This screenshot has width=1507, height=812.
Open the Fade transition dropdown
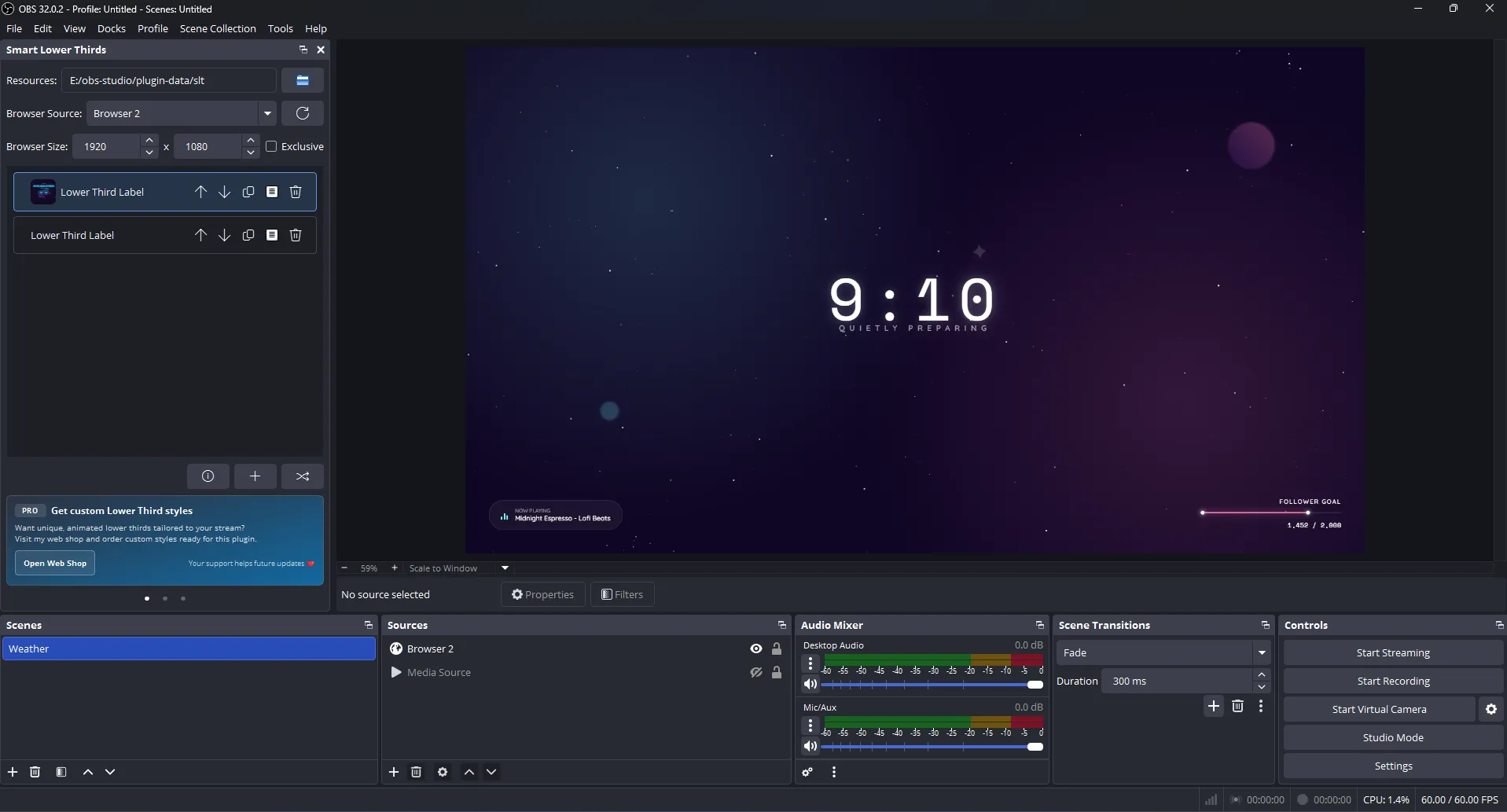1261,652
